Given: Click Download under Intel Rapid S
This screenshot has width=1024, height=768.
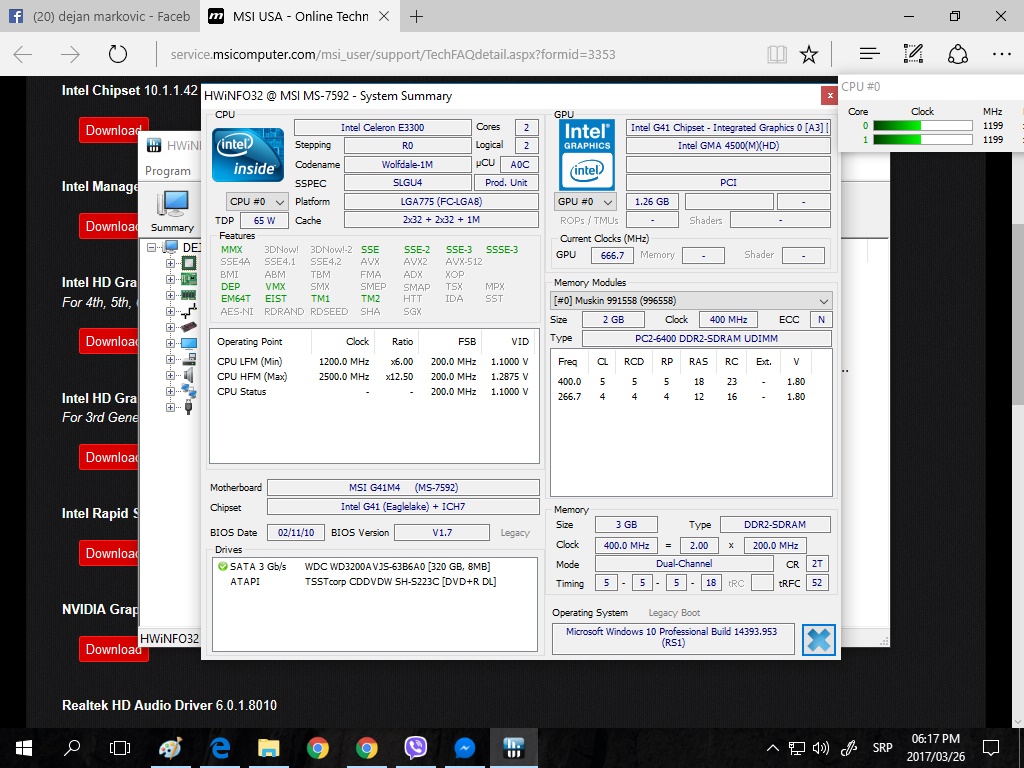Looking at the screenshot, I should (110, 553).
